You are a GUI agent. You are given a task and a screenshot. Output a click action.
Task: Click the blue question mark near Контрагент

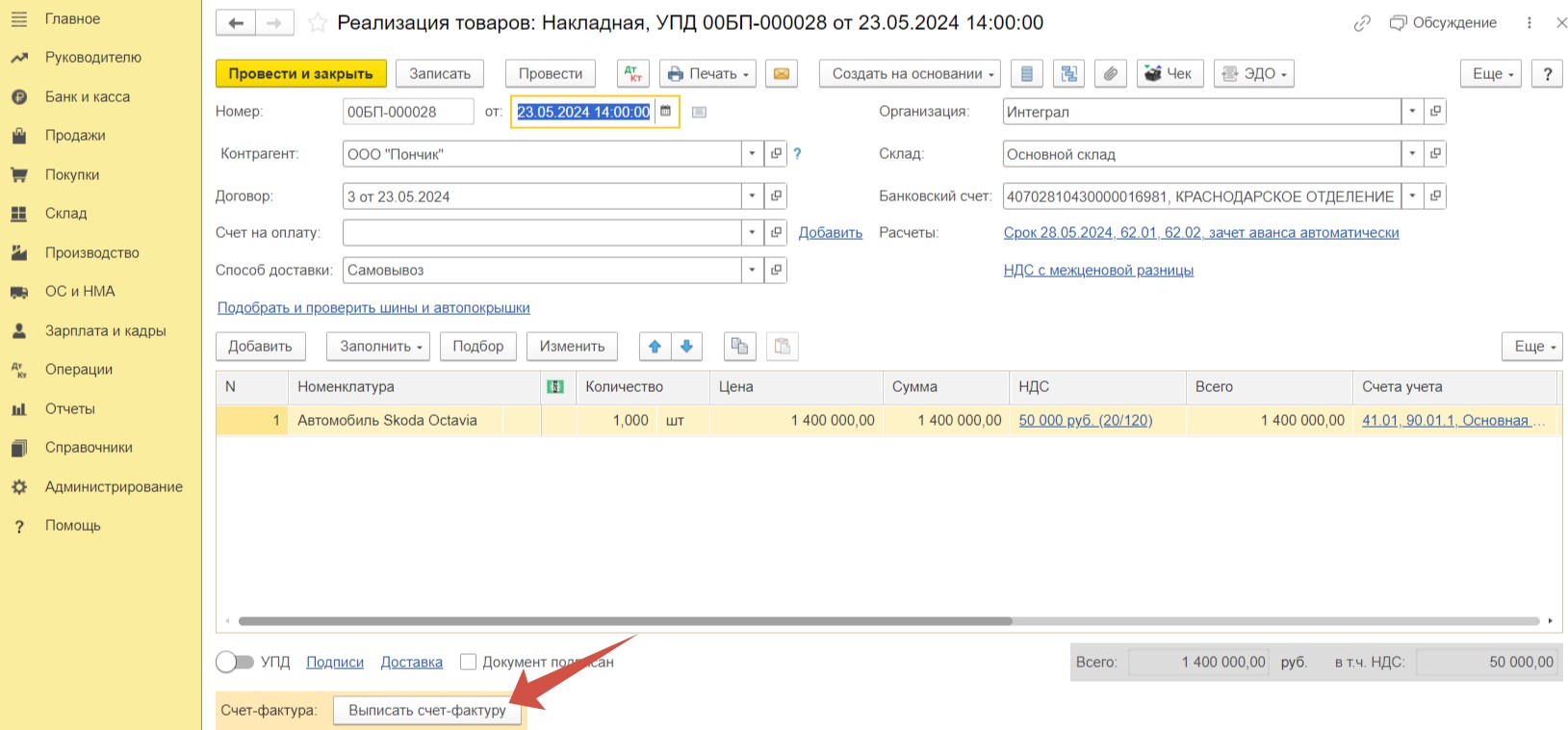click(797, 154)
